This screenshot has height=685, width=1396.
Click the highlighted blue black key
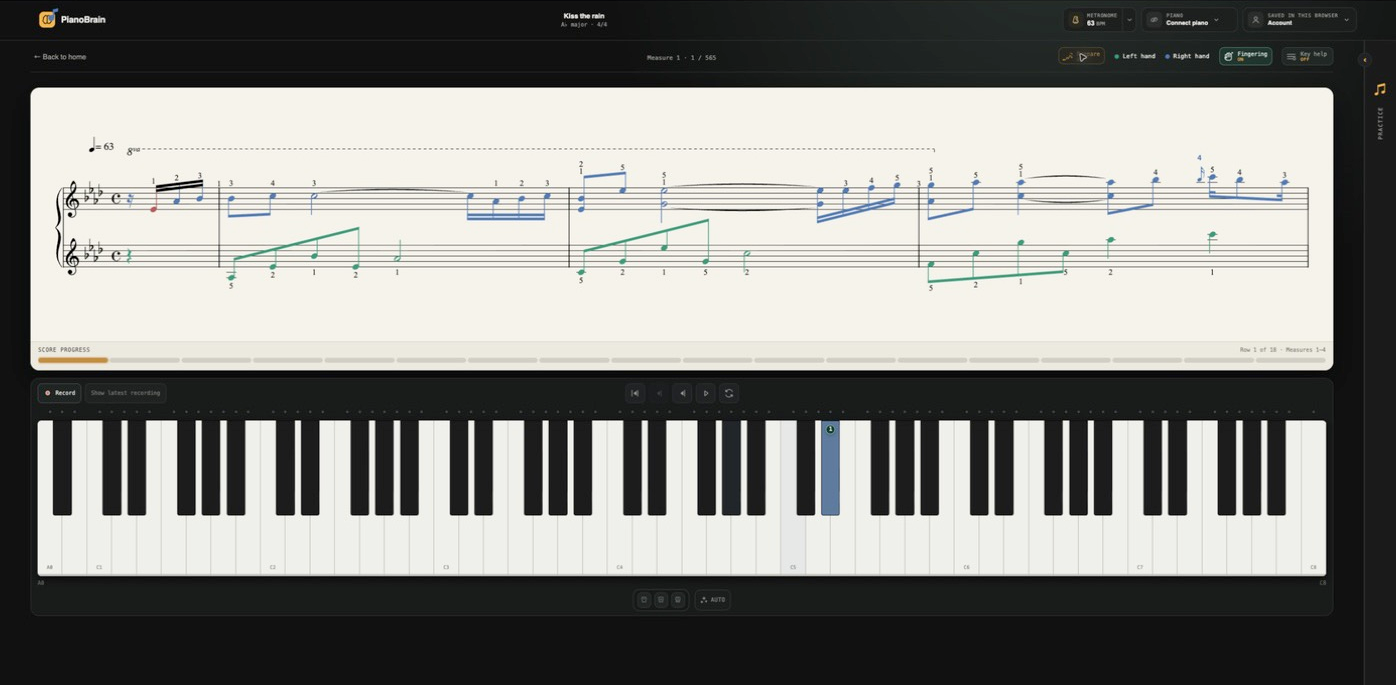(x=830, y=467)
